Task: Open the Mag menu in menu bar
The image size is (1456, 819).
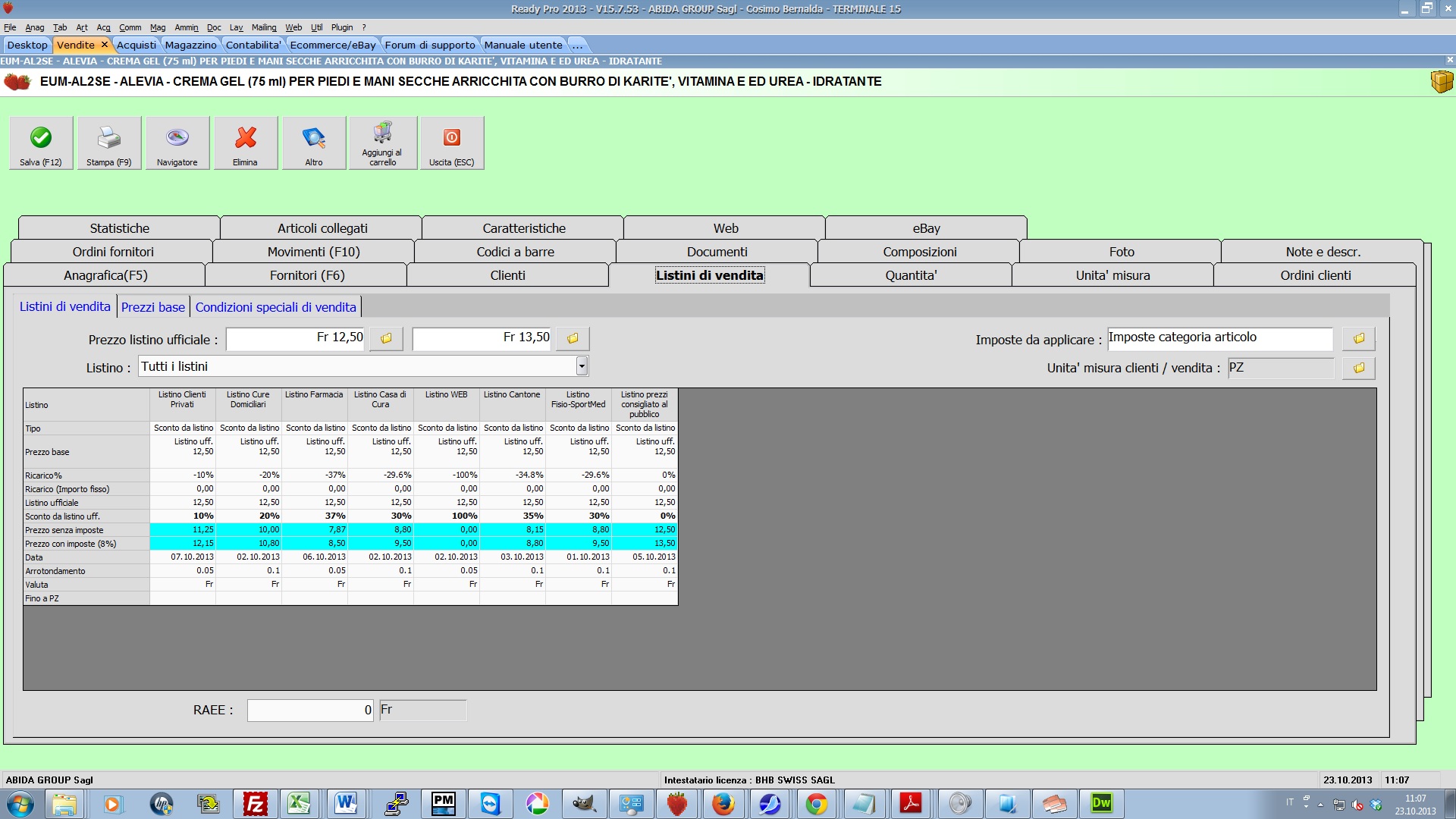Action: click(x=157, y=27)
